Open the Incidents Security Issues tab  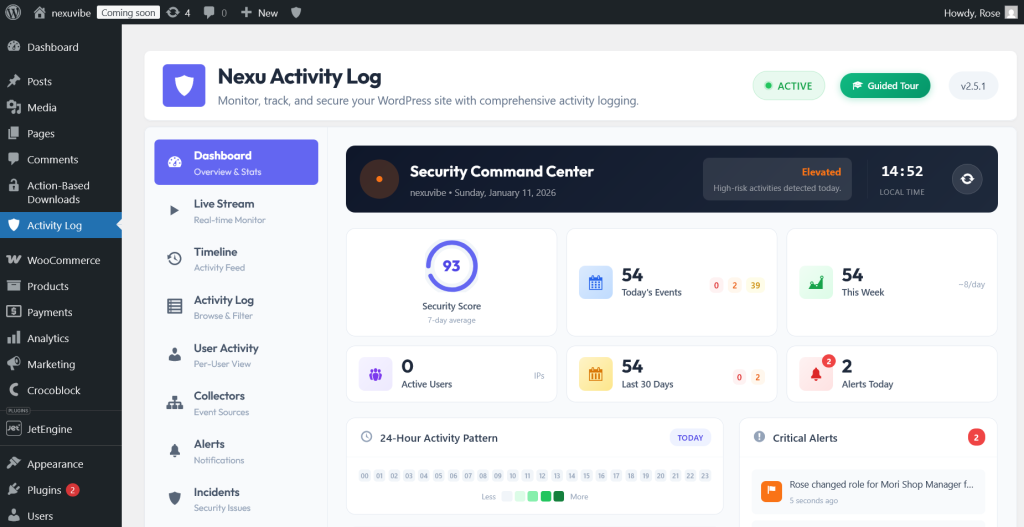point(236,499)
